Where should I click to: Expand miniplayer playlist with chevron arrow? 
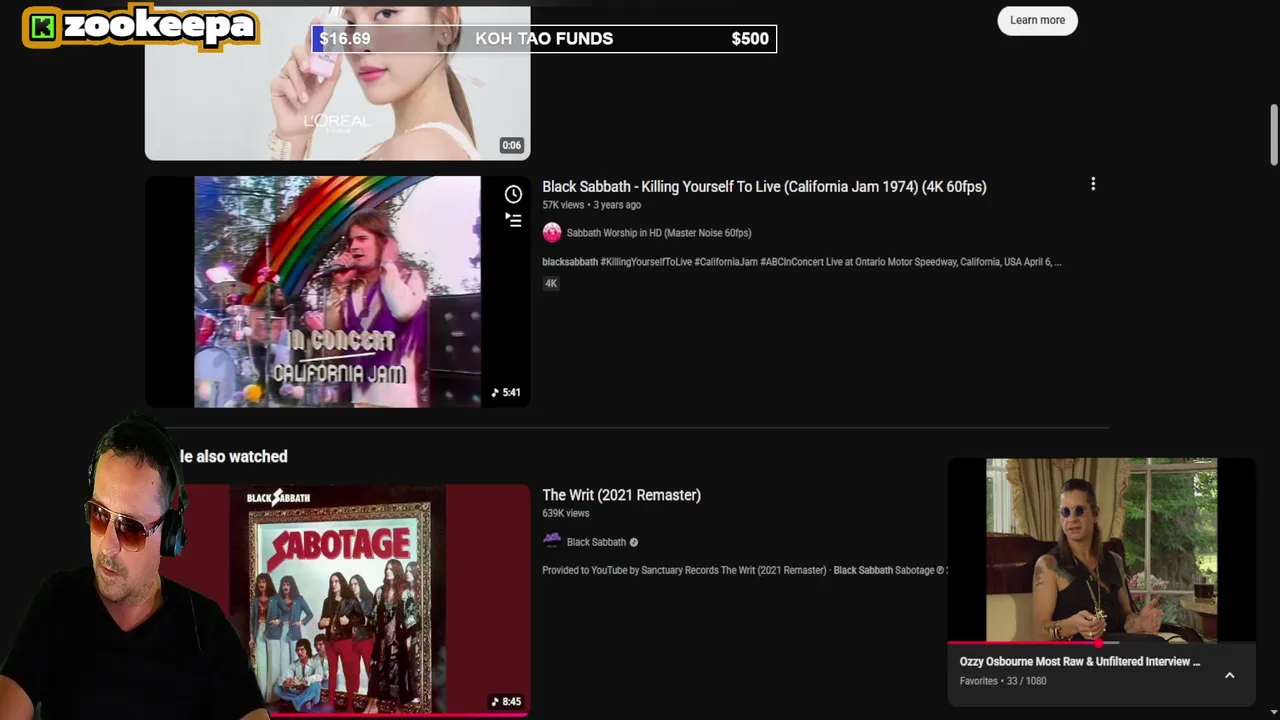point(1230,675)
